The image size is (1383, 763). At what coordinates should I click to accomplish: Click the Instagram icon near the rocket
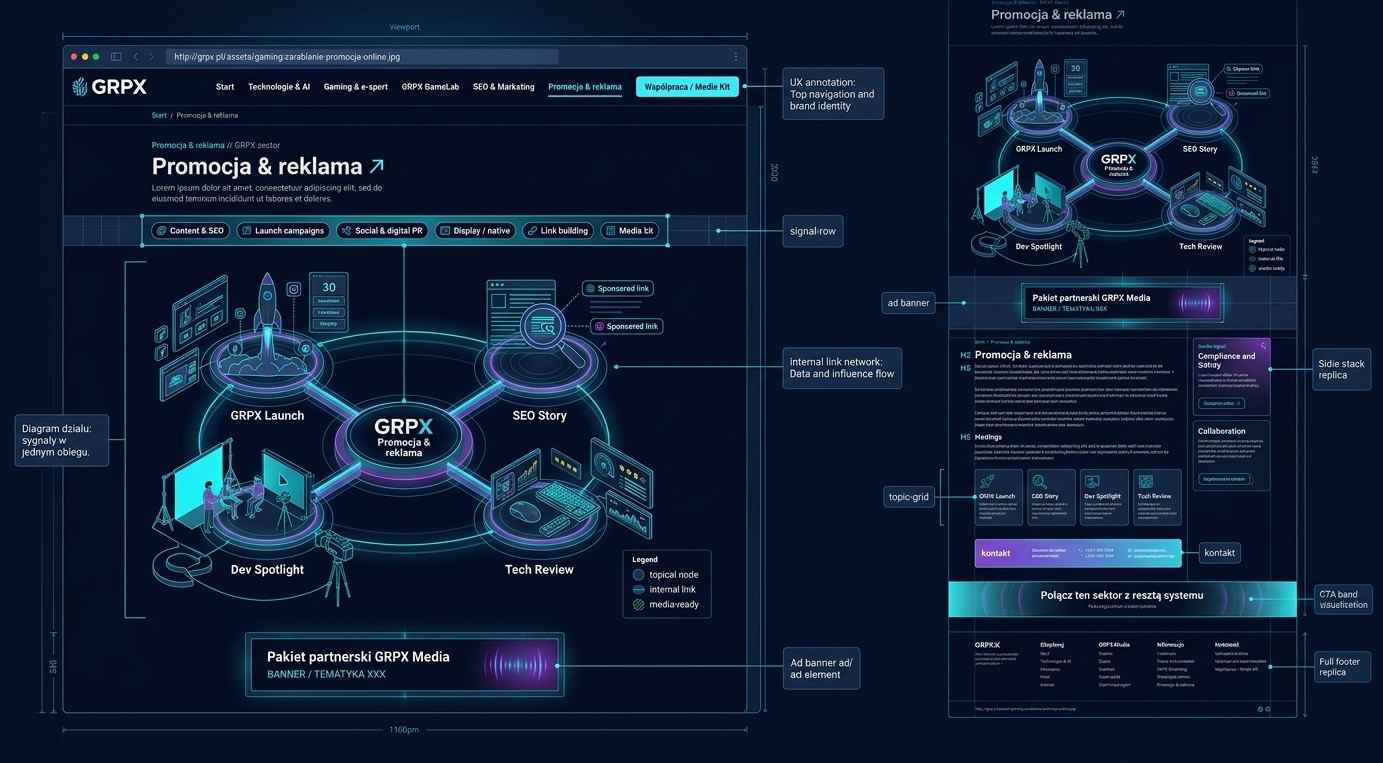tap(294, 289)
